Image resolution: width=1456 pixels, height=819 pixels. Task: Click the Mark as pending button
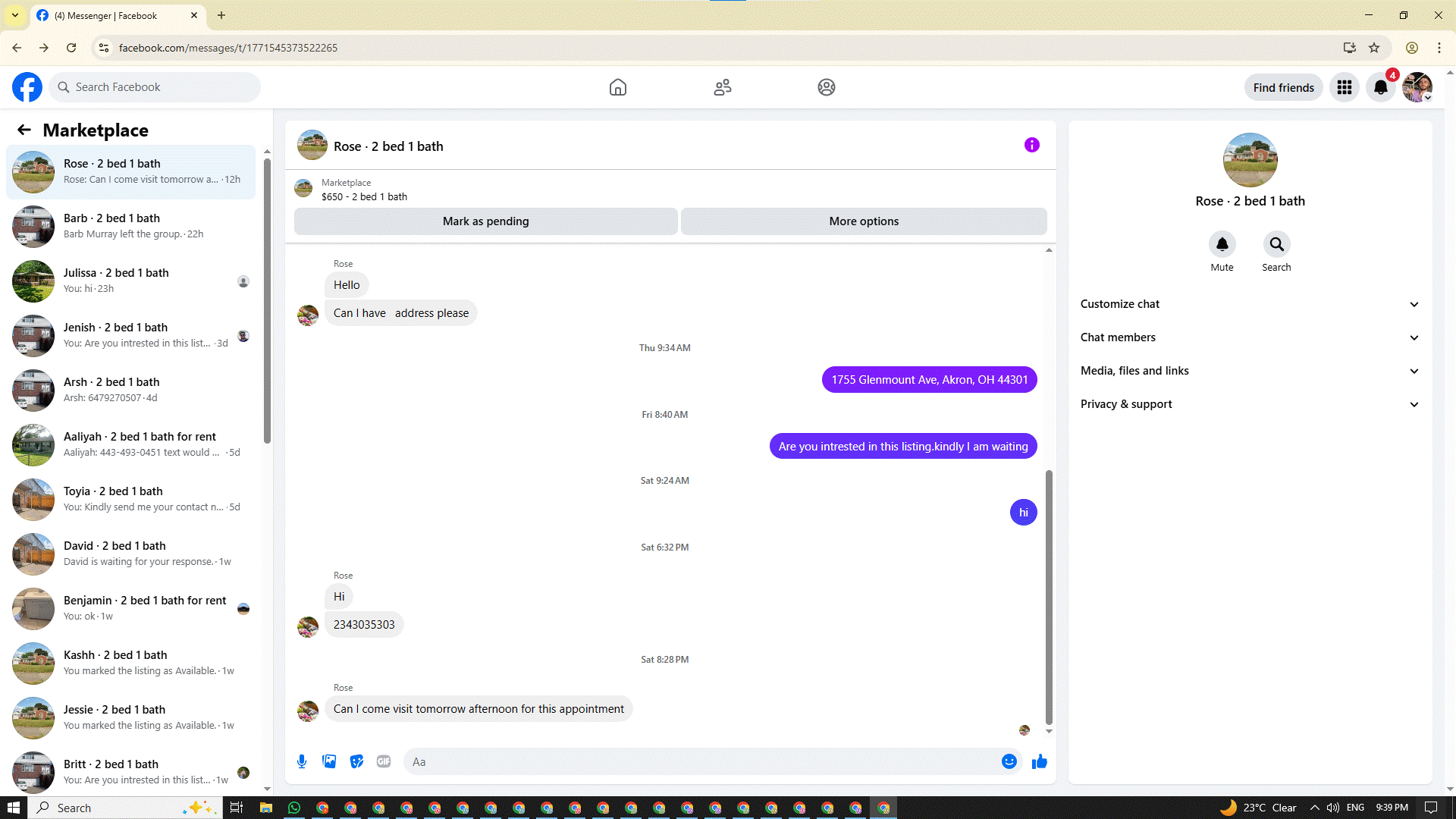click(x=486, y=221)
